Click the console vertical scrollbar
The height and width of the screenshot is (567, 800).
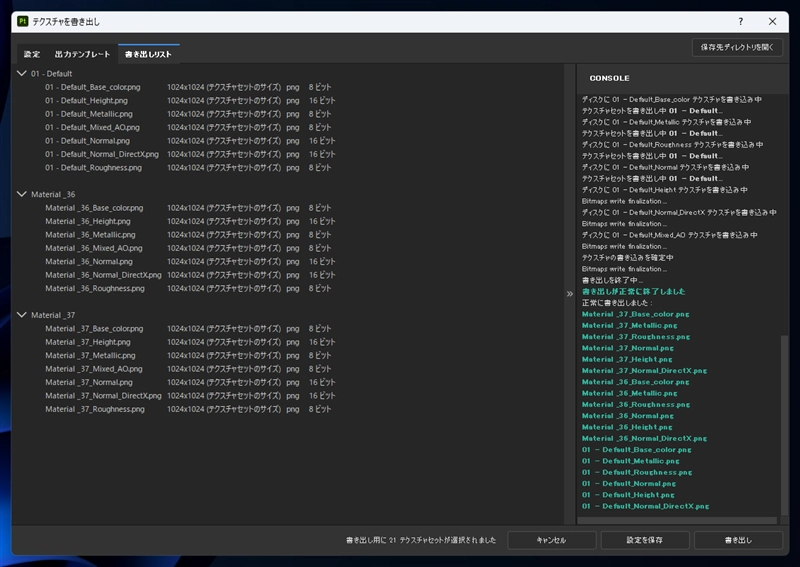tap(784, 425)
